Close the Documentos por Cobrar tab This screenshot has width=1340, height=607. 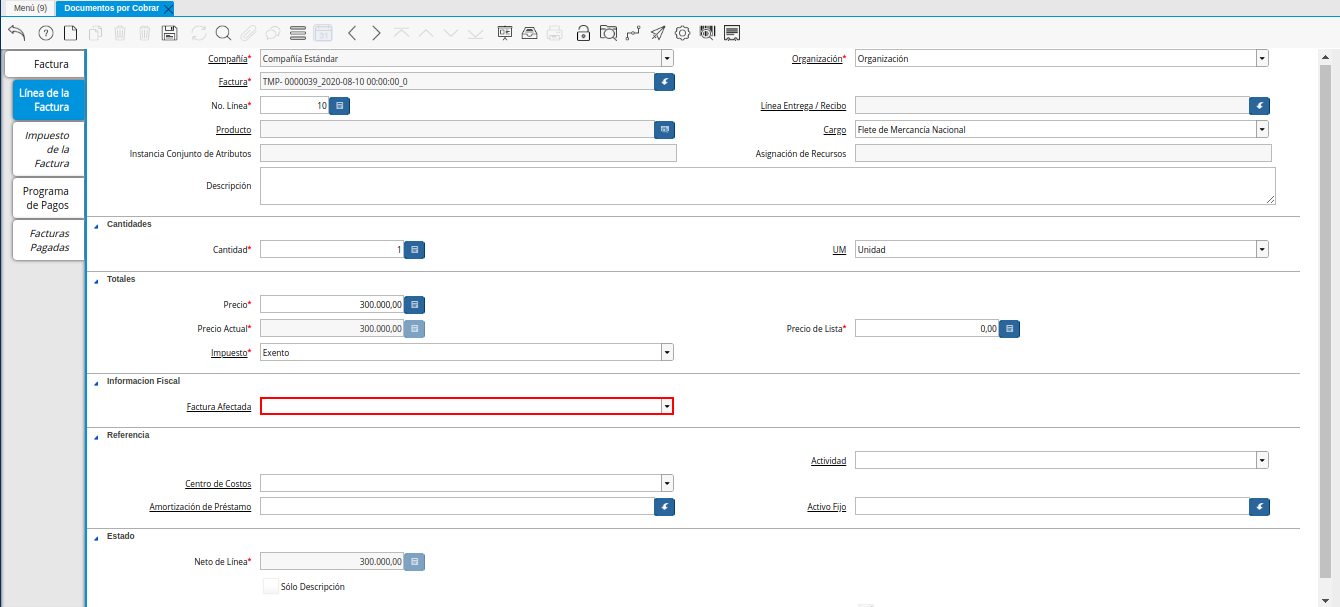168,8
